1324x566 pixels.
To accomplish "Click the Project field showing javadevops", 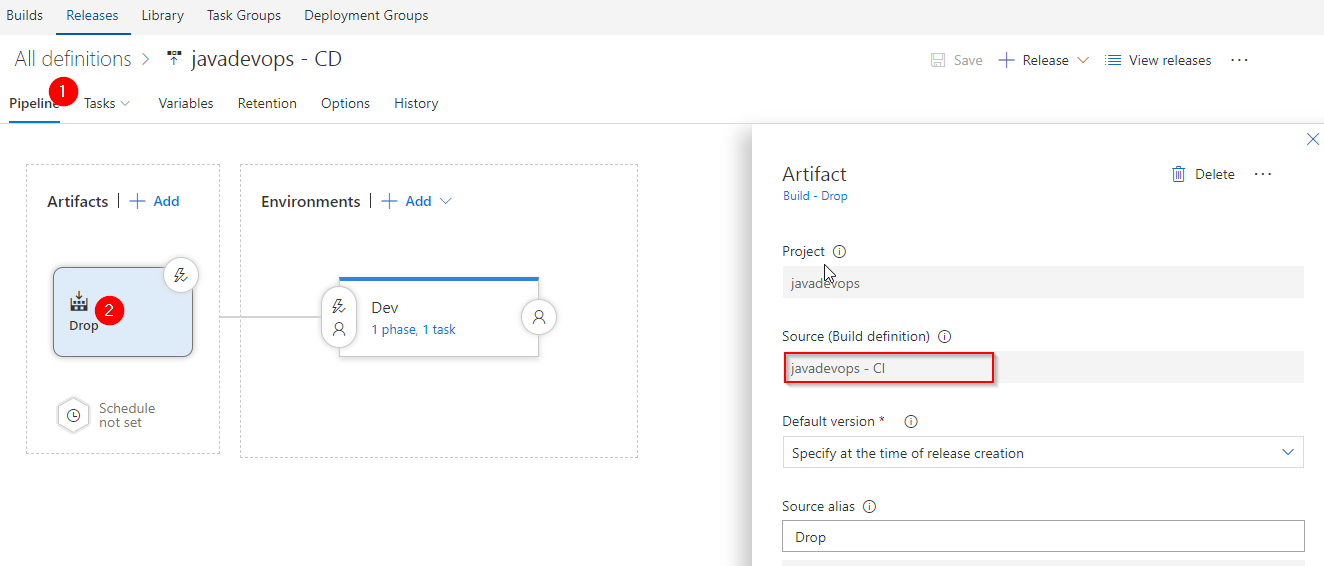I will 1043,282.
